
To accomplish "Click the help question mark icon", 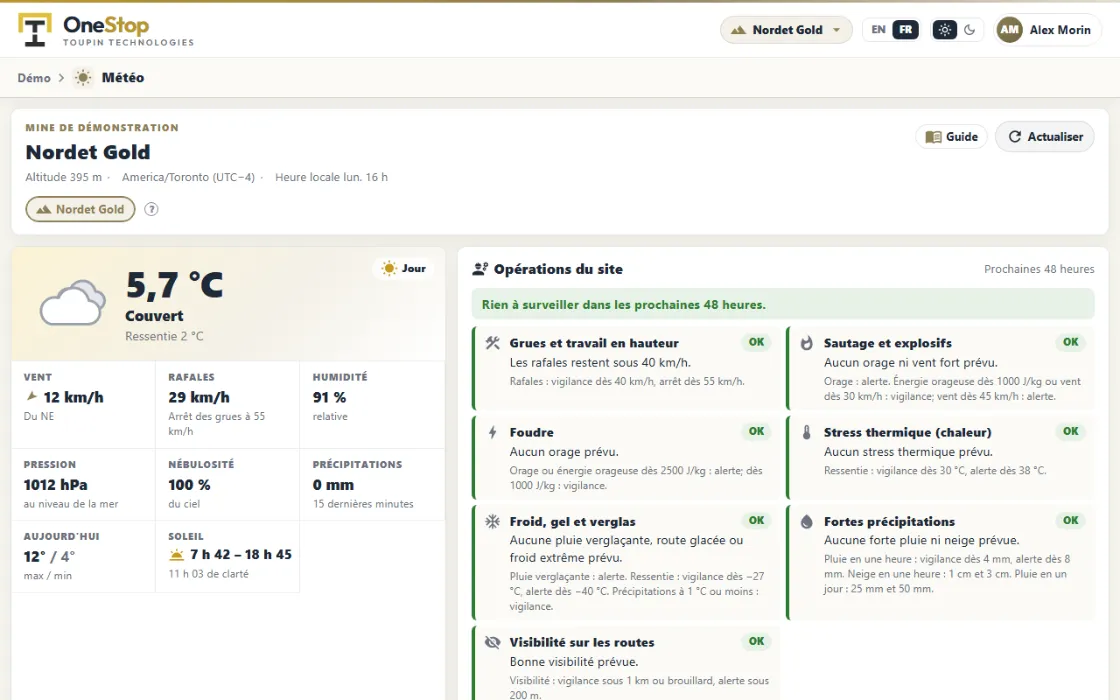I will point(151,209).
